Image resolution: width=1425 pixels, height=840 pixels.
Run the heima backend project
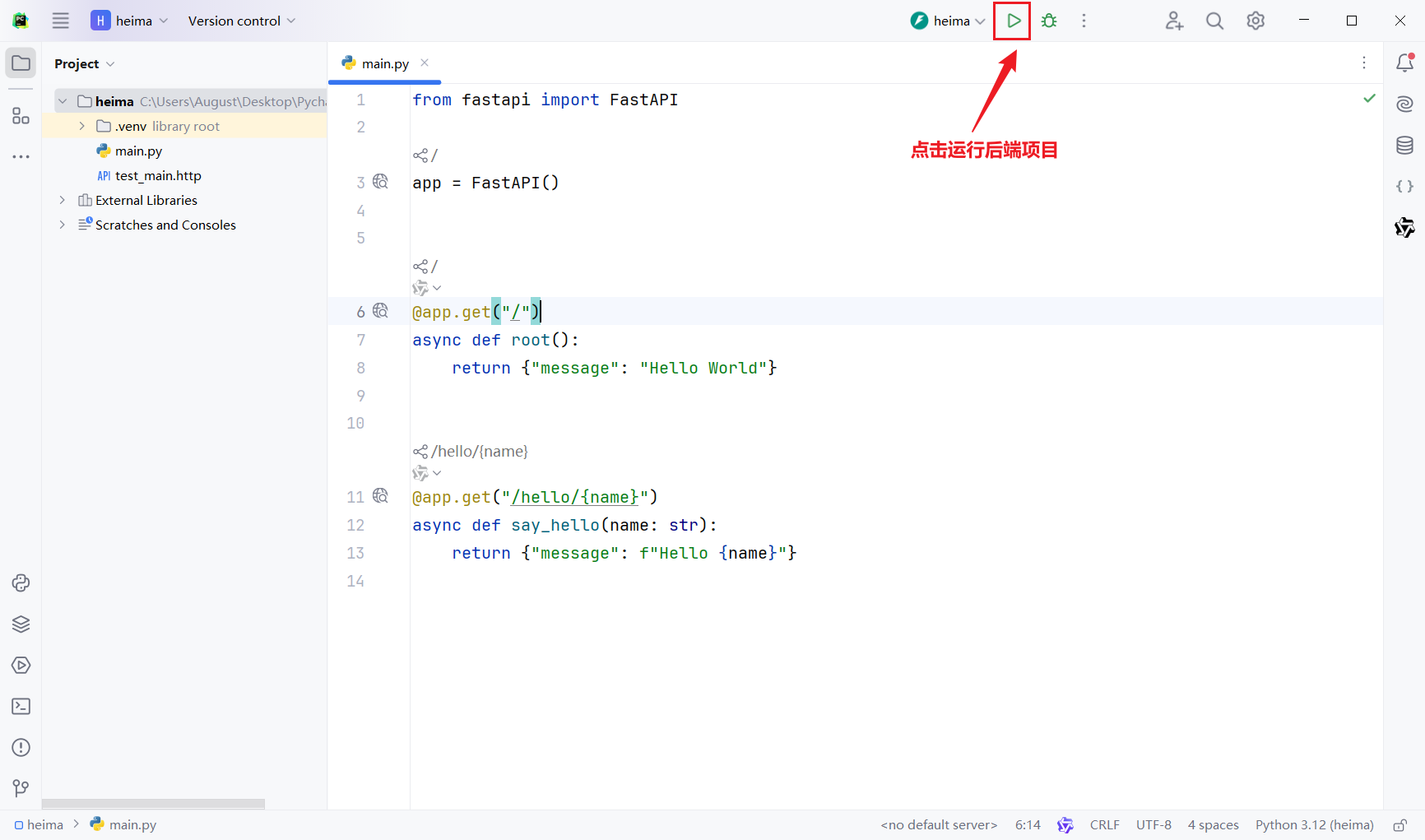click(1013, 21)
